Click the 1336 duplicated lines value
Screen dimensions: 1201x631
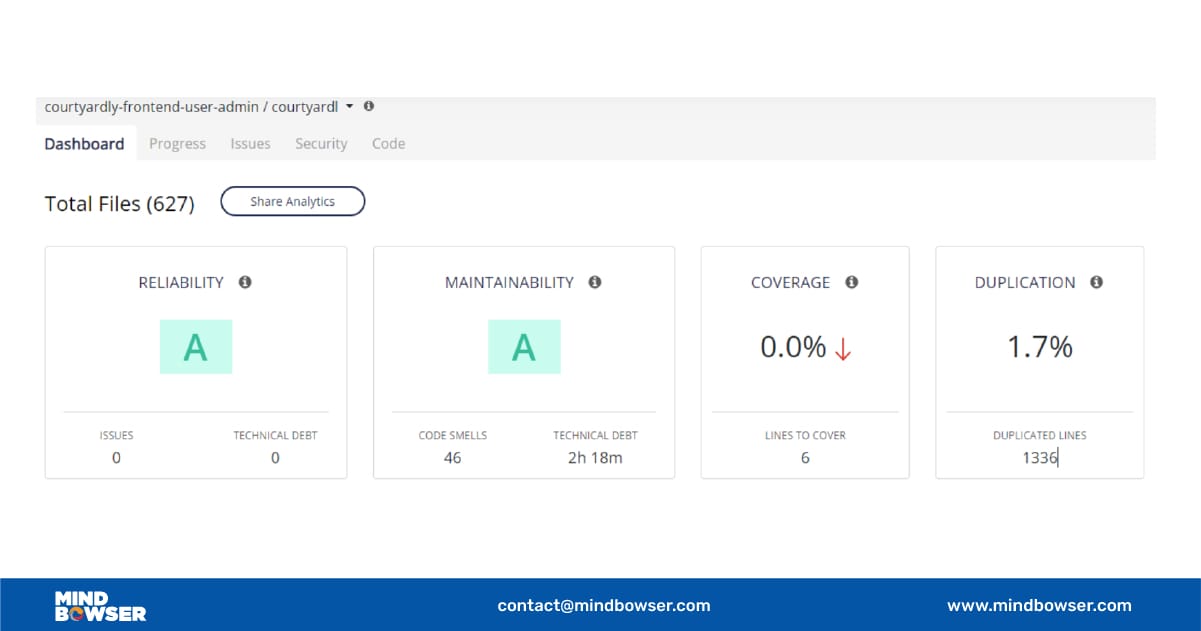point(1040,457)
